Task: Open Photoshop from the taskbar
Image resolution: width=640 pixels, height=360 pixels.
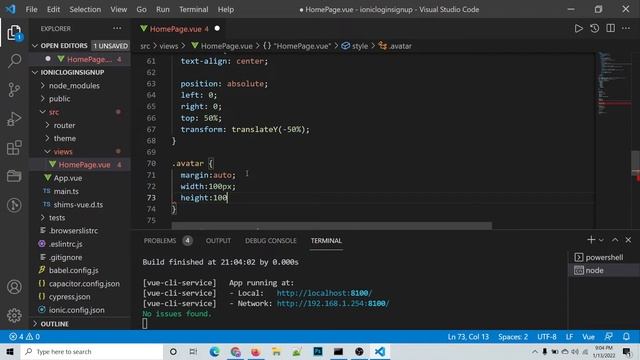Action: click(318, 351)
